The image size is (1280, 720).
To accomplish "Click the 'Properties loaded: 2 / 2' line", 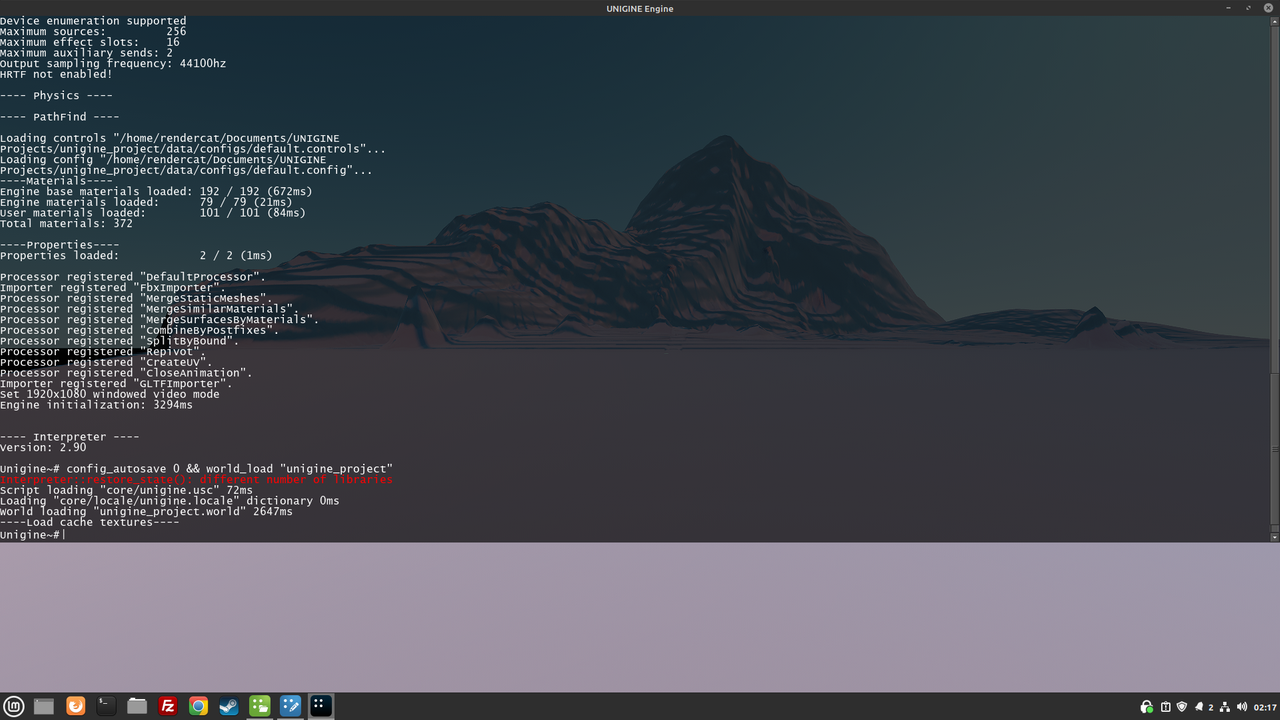I will (x=136, y=255).
